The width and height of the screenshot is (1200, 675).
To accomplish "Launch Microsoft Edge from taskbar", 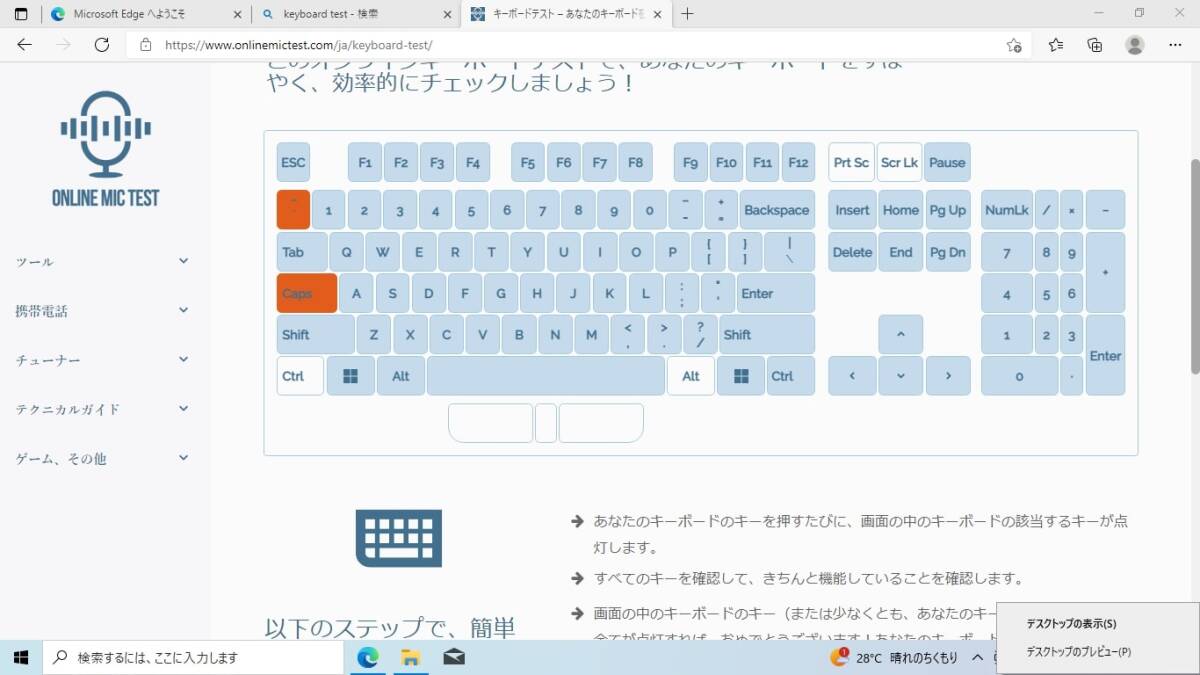I will tap(369, 657).
